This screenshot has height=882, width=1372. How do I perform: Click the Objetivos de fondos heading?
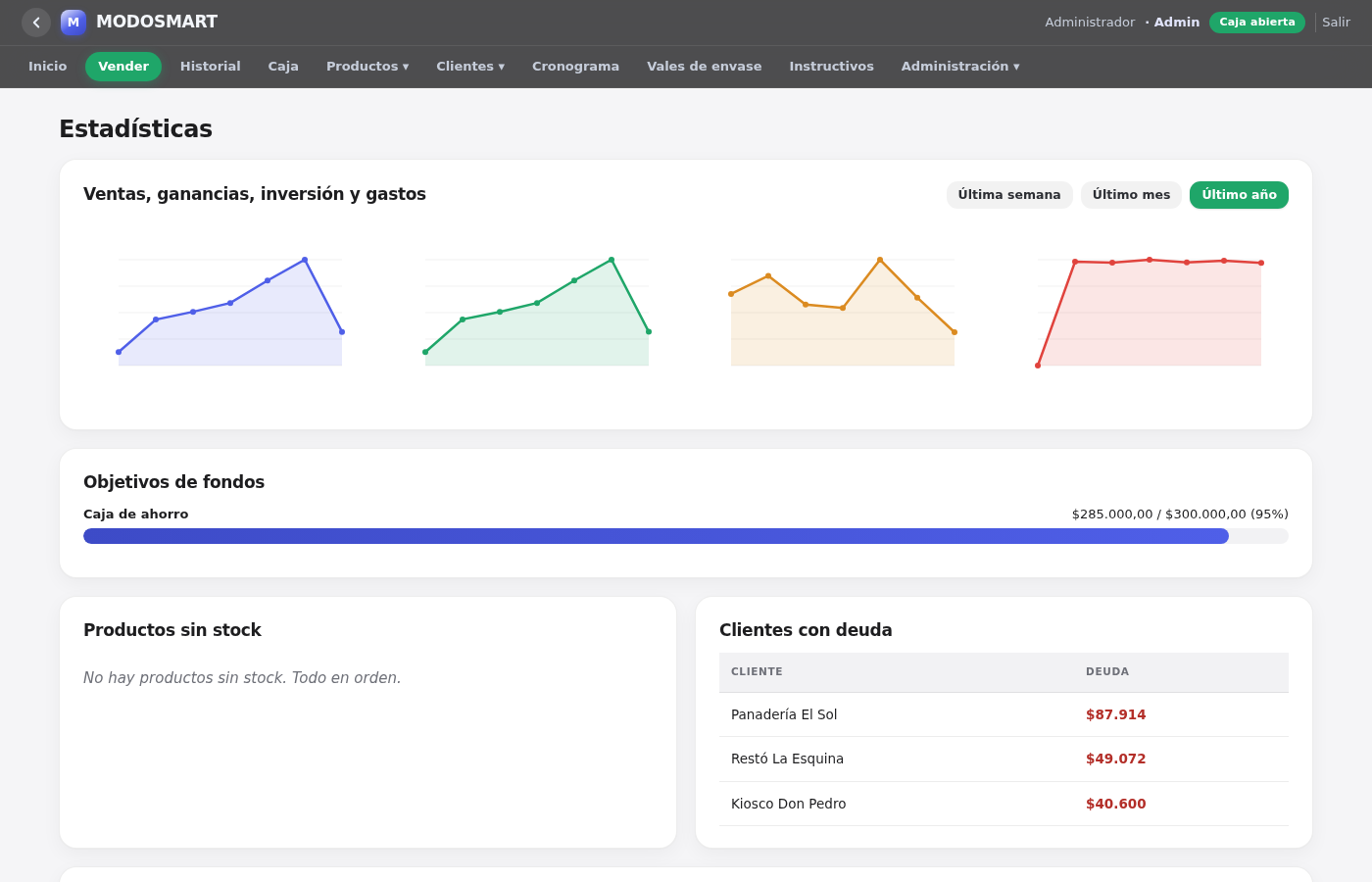click(x=174, y=482)
